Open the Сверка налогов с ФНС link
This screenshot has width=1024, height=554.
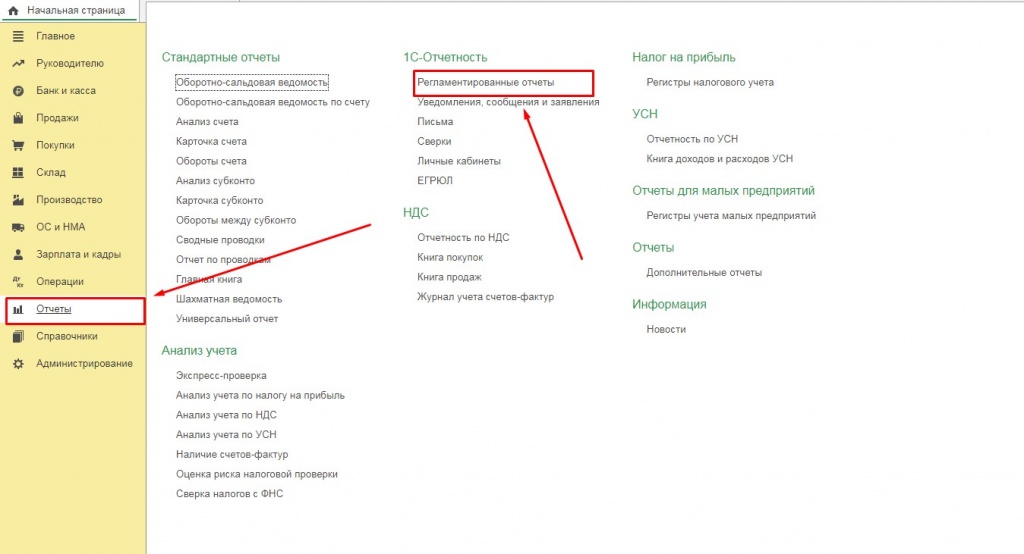229,494
